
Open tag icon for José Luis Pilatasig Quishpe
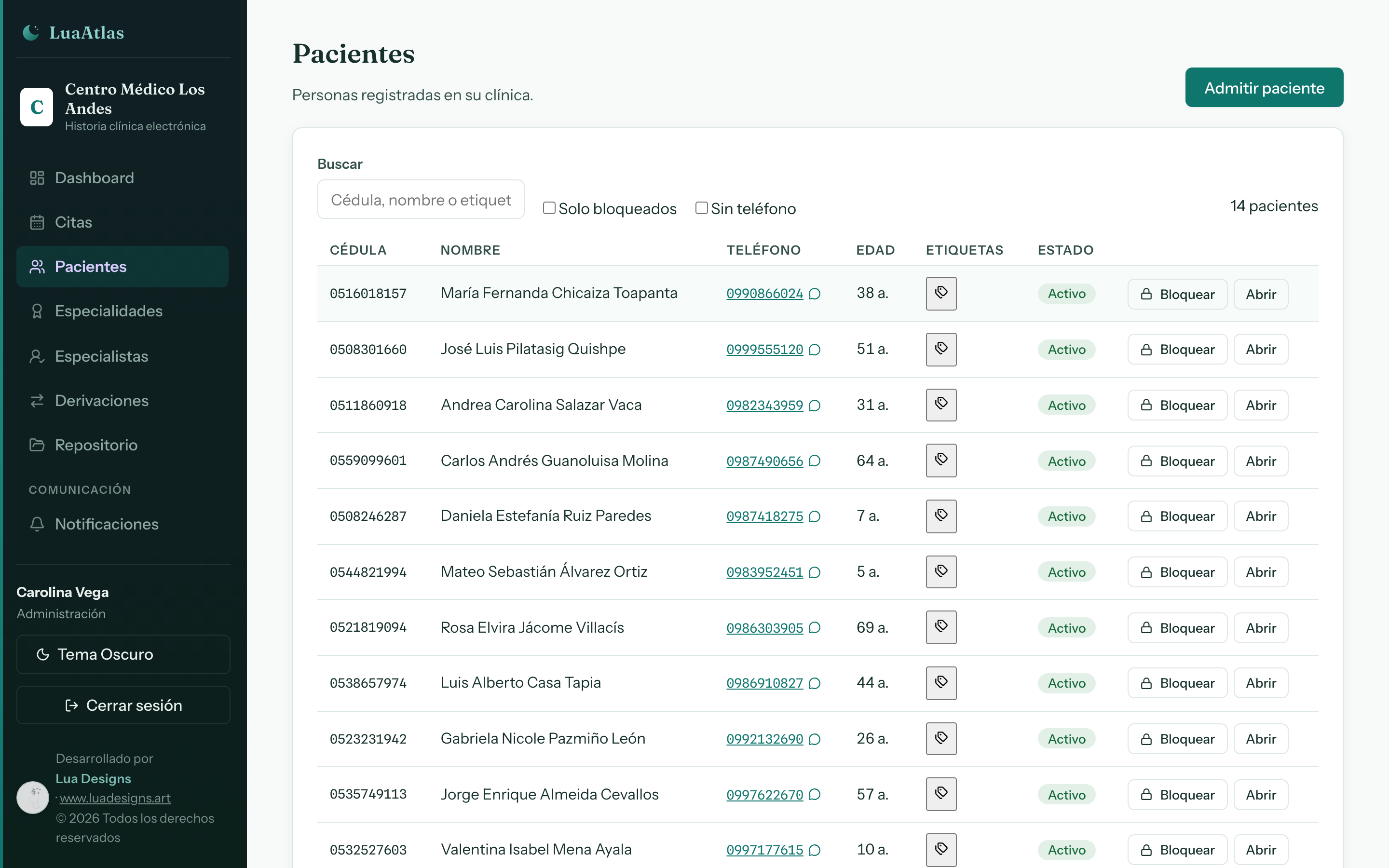(941, 349)
